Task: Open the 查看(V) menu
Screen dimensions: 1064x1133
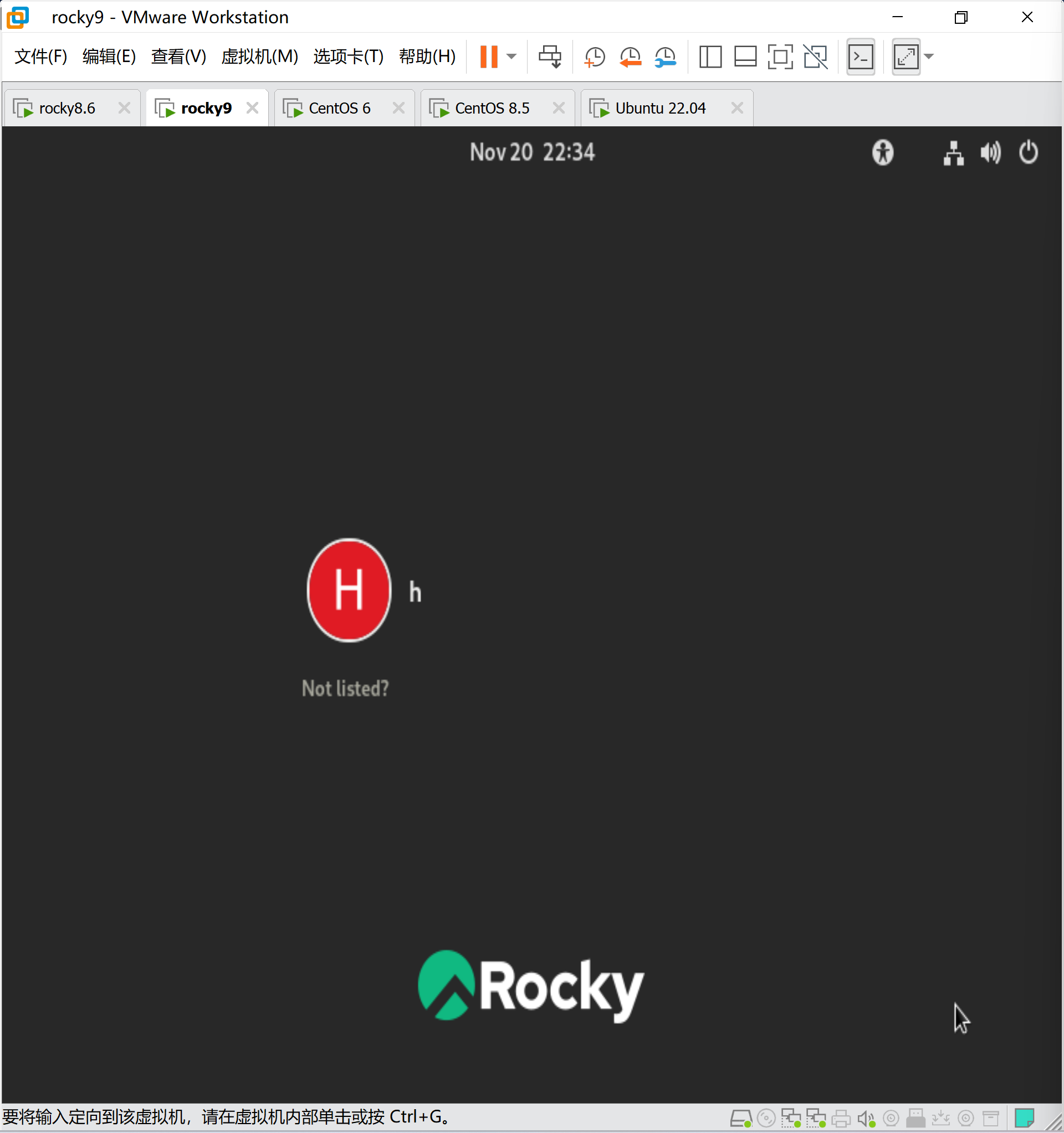Action: pyautogui.click(x=178, y=57)
